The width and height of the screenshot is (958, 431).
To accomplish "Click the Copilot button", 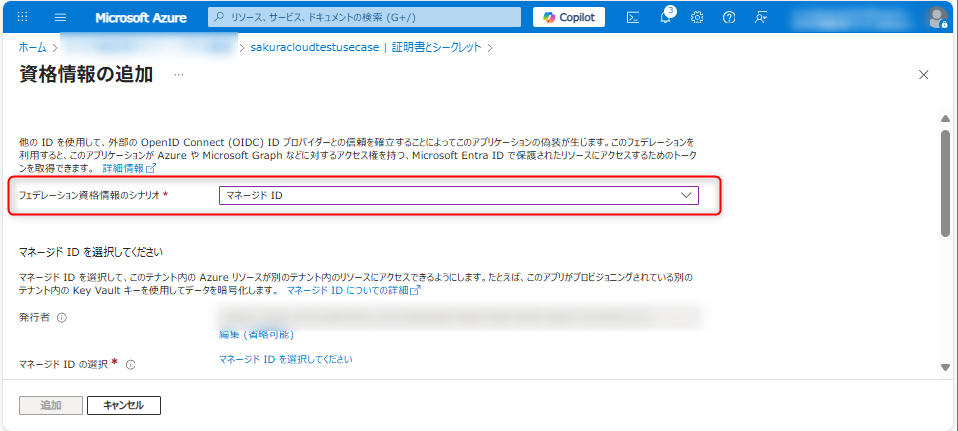I will 568,17.
